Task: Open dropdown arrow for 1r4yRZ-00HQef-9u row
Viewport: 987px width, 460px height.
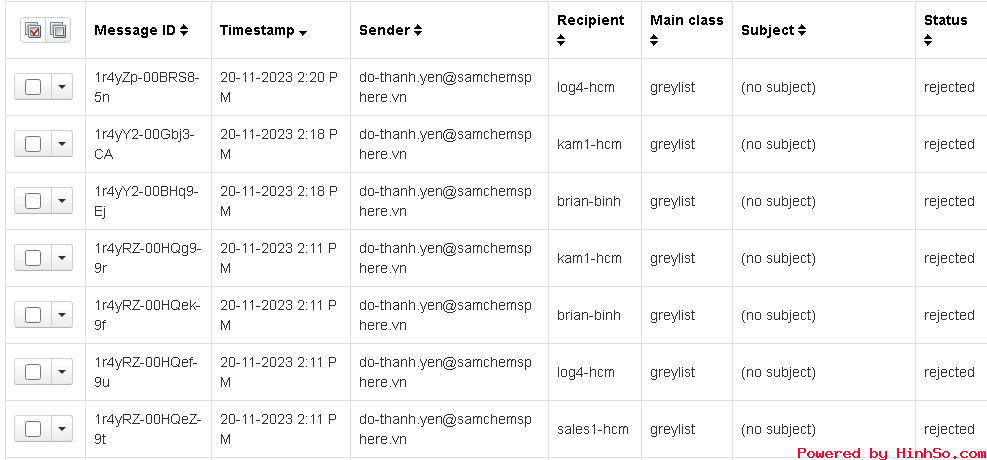Action: (x=61, y=373)
